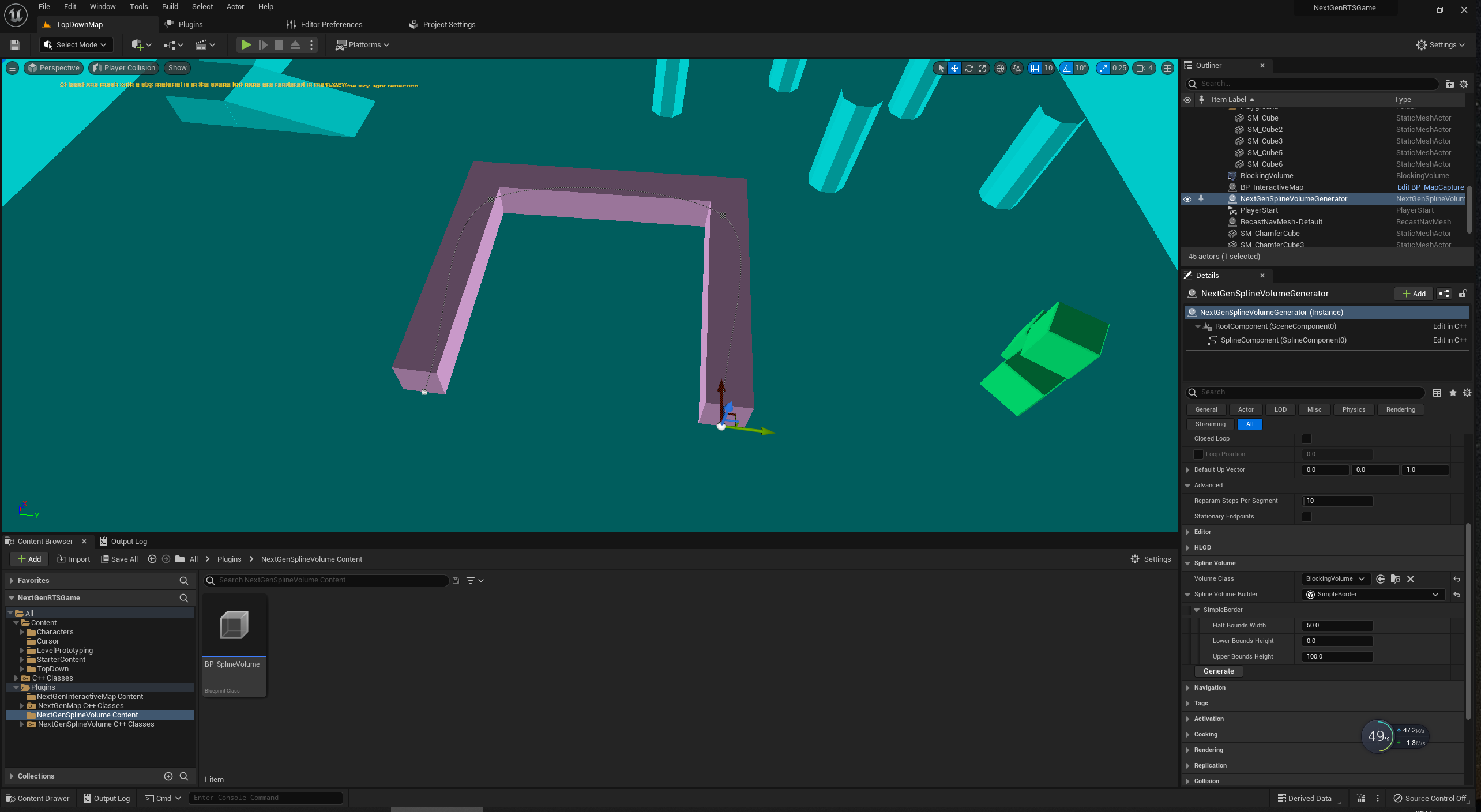Save the current level with the disk icon
1481x812 pixels.
tap(15, 44)
